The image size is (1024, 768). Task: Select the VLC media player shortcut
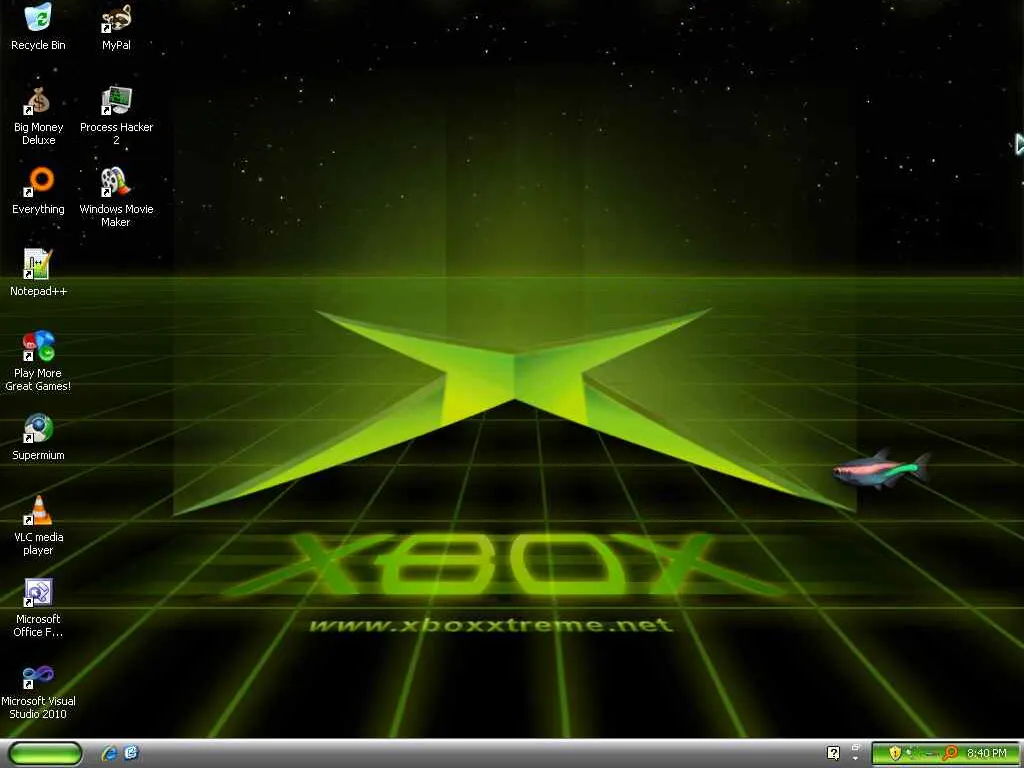pyautogui.click(x=38, y=525)
